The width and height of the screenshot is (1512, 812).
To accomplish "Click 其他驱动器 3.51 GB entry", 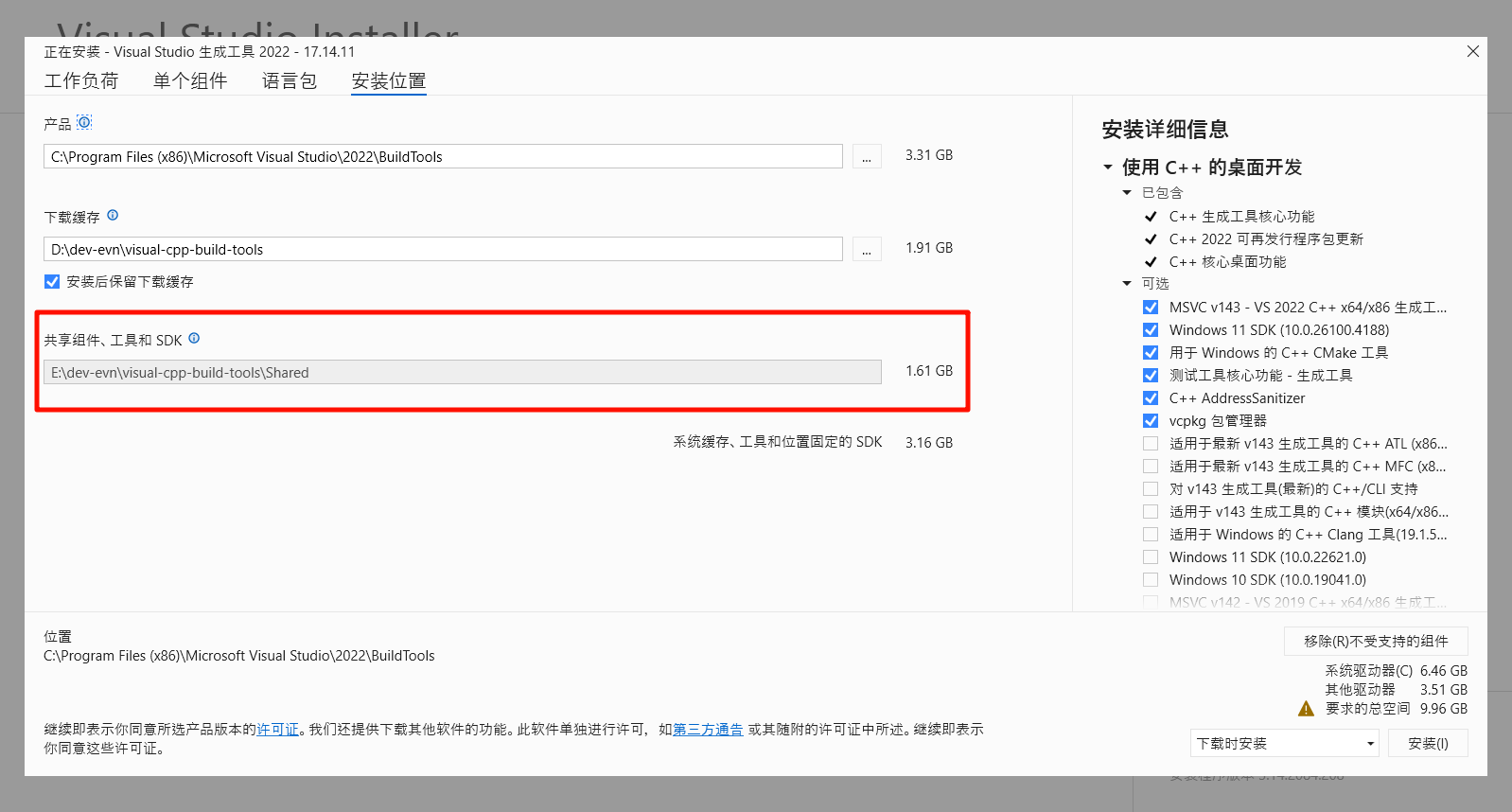I will [1396, 689].
